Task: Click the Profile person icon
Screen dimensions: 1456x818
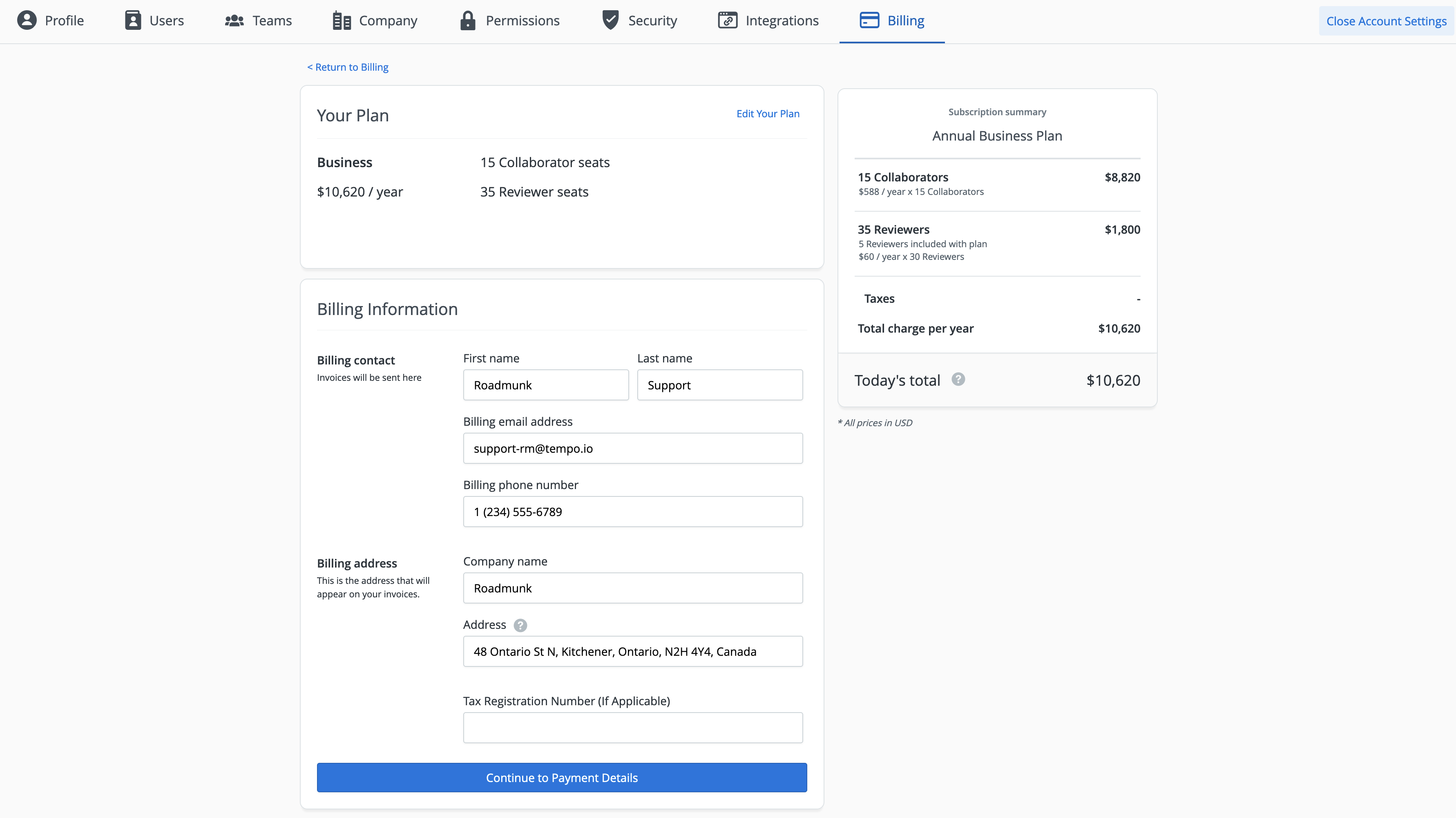Action: [x=27, y=20]
